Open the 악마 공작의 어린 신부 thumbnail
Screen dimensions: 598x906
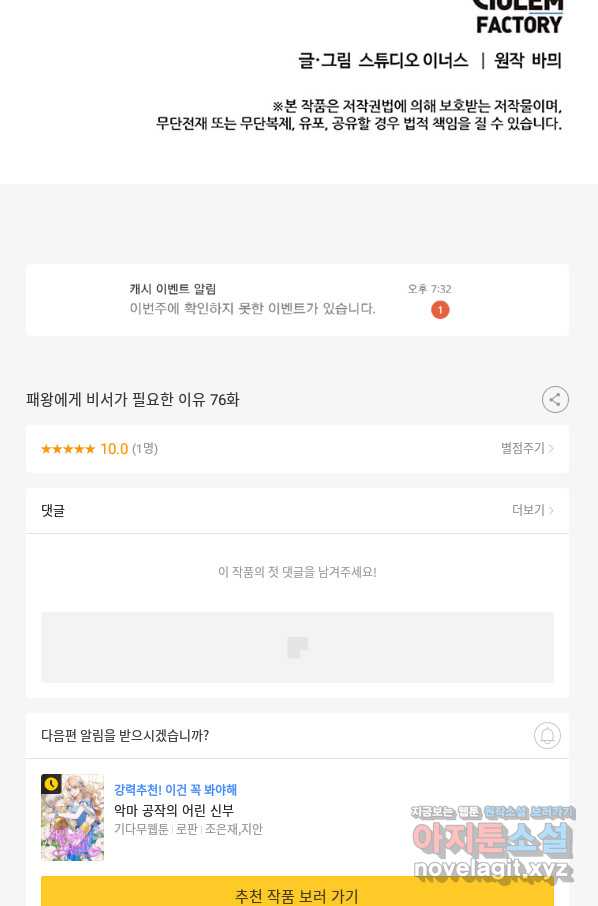click(72, 817)
